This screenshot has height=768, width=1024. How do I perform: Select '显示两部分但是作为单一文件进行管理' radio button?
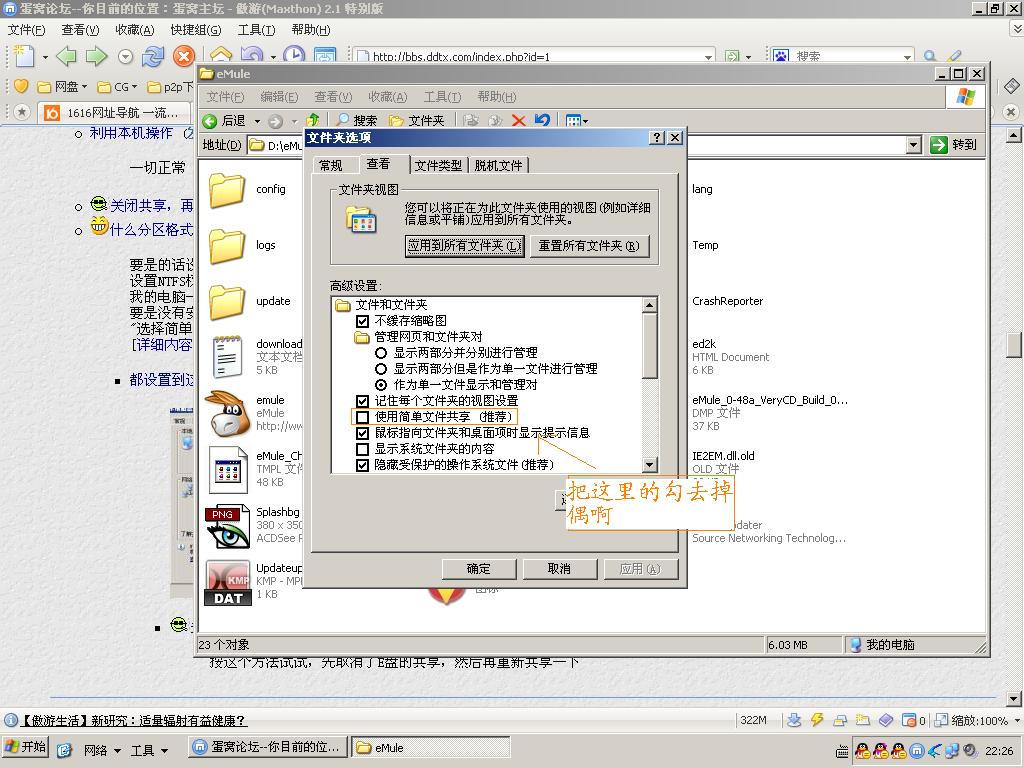(x=381, y=369)
